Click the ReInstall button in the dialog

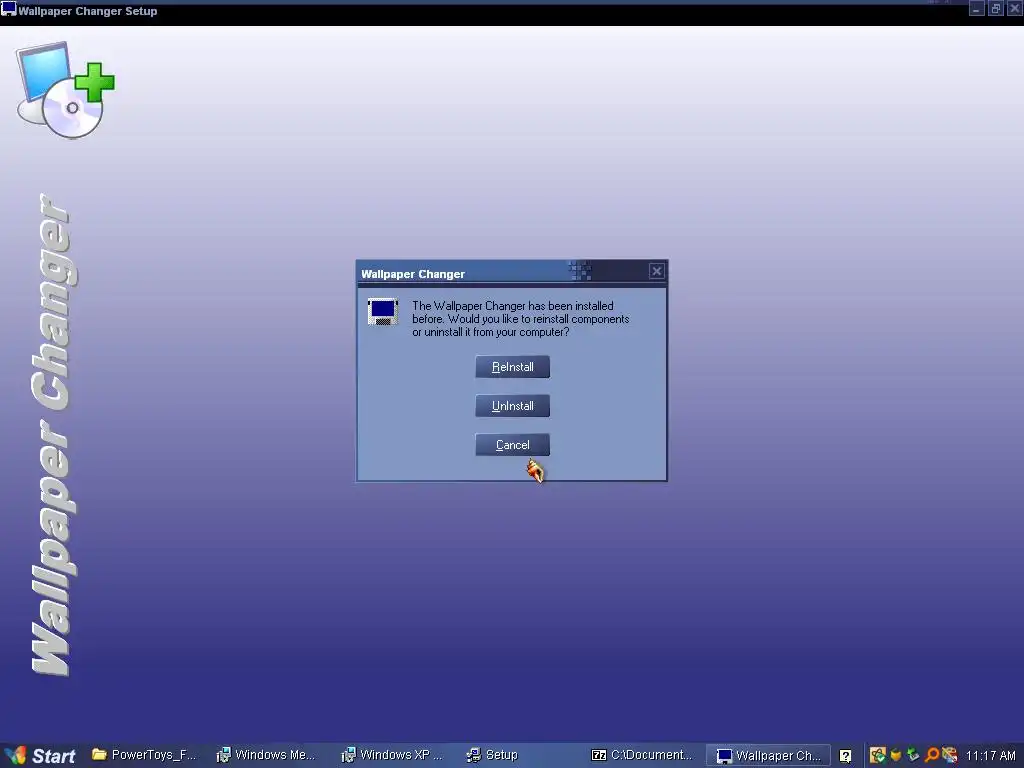[x=512, y=367]
